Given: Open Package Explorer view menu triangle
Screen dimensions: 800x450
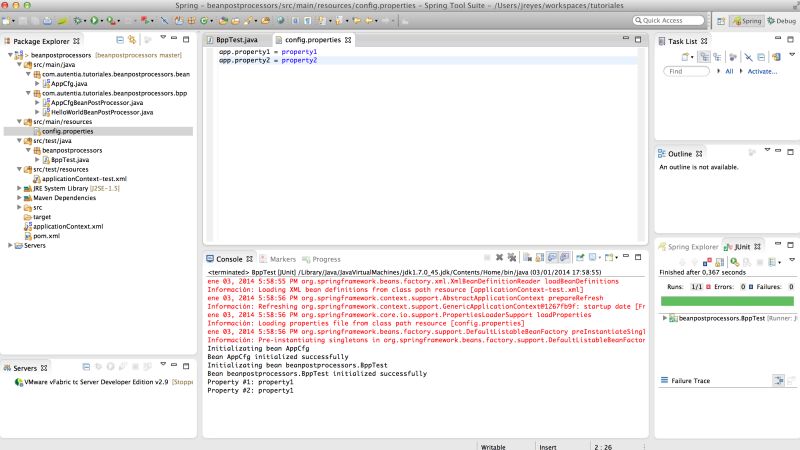Looking at the screenshot, I should (x=163, y=37).
